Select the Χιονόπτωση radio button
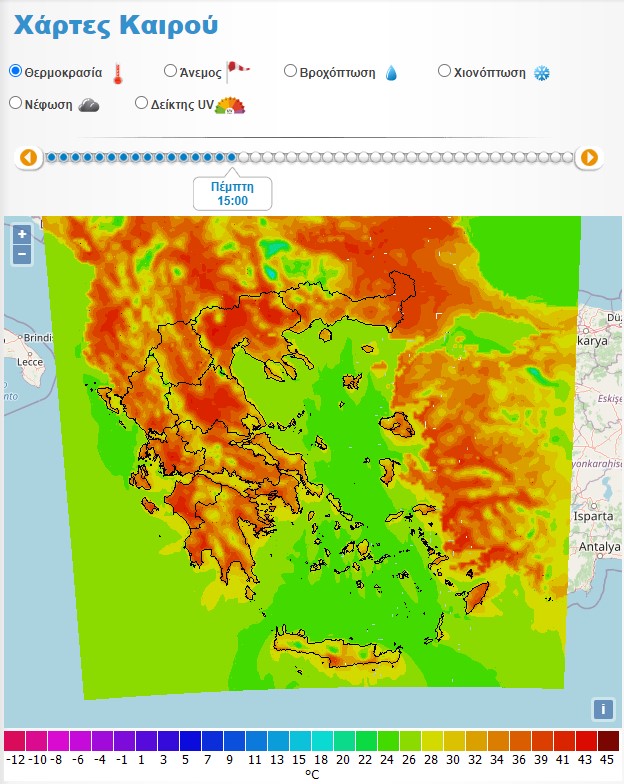Image resolution: width=624 pixels, height=784 pixels. click(445, 71)
